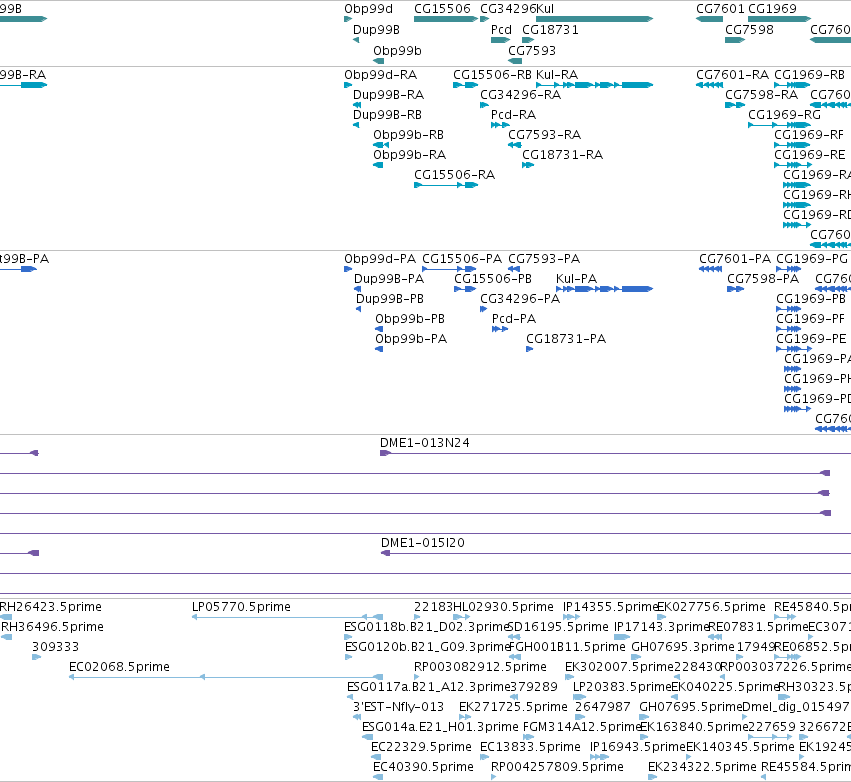Click the Obp99b-PA protein label
The image size is (851, 782).
pyautogui.click(x=411, y=339)
